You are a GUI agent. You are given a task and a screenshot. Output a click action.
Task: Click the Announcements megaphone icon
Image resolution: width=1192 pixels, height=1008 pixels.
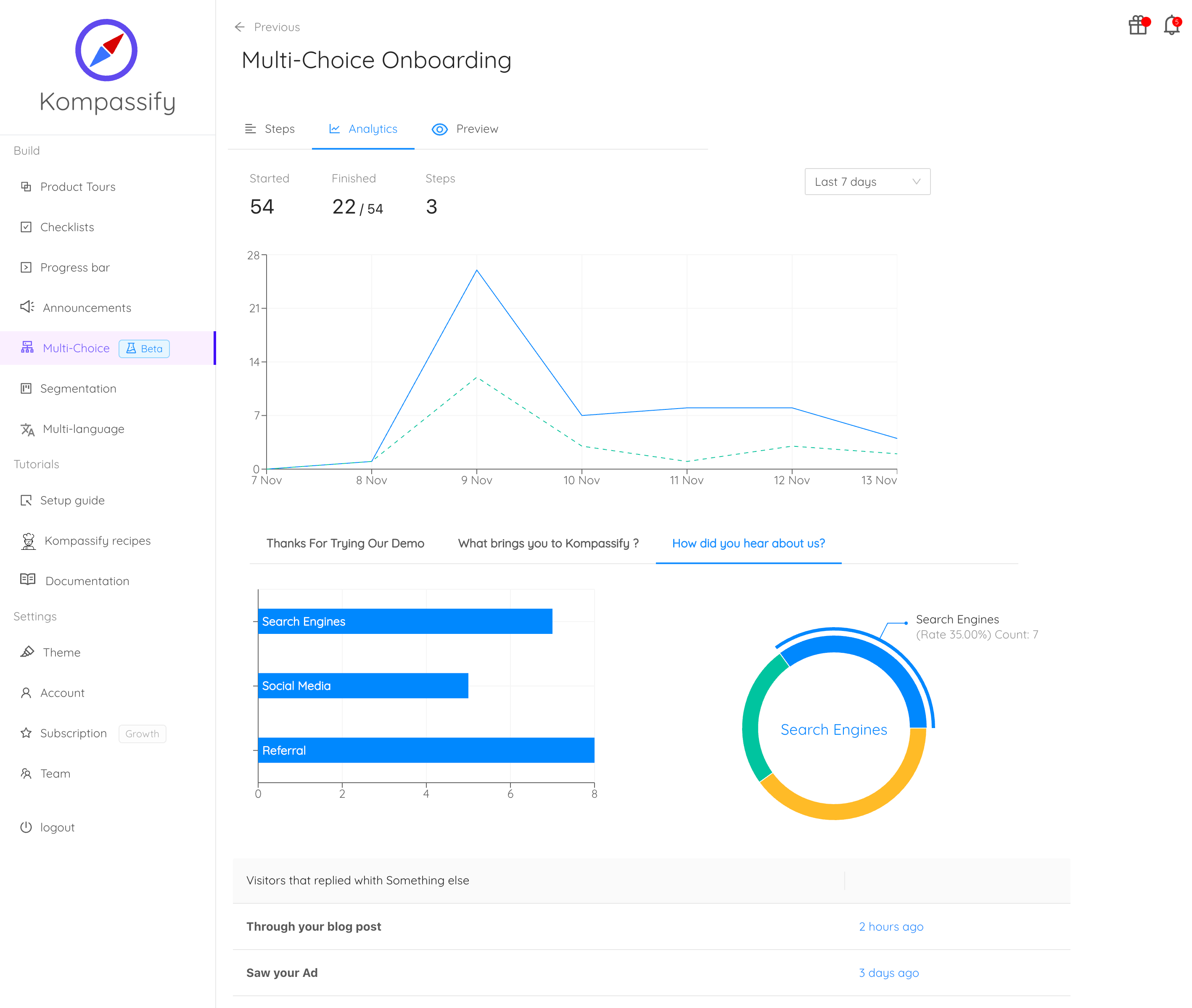[x=27, y=307]
